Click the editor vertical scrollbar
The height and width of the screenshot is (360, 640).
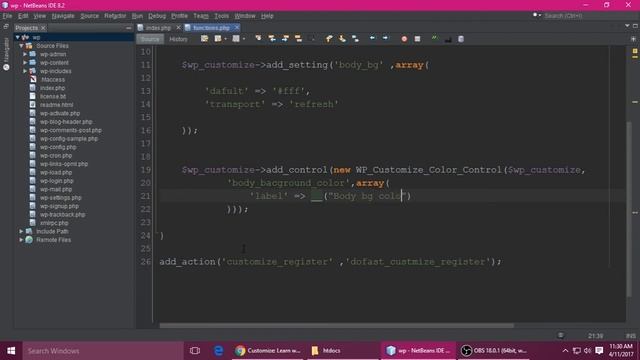tap(629, 208)
